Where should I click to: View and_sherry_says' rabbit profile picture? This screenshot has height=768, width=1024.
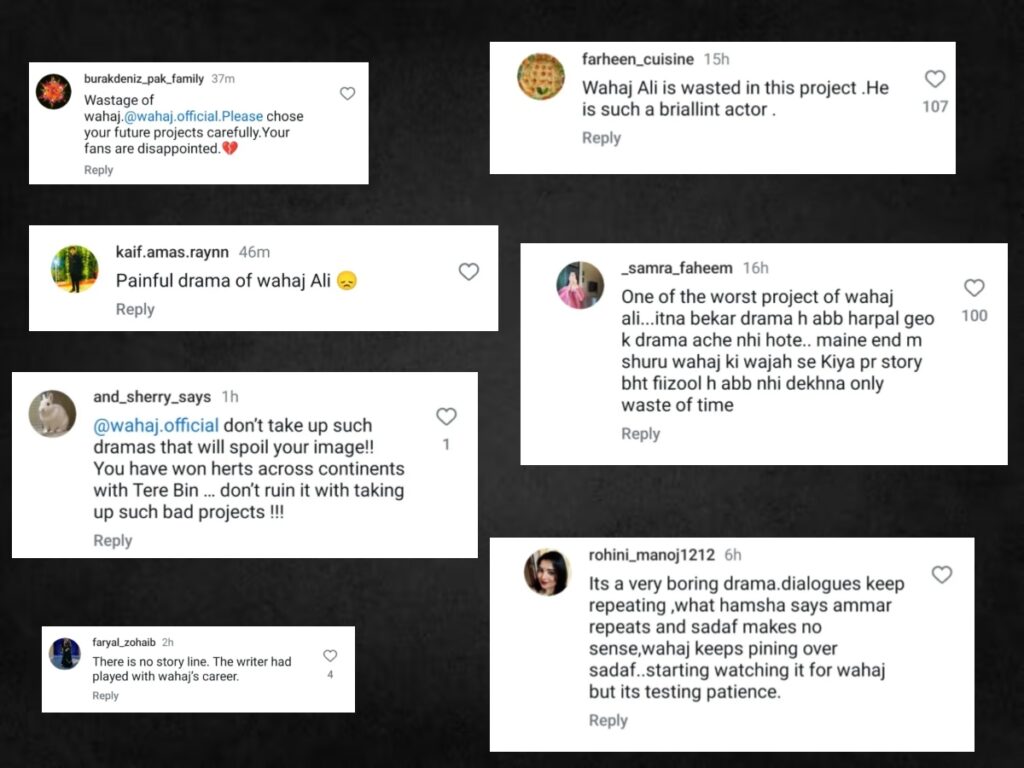[53, 414]
